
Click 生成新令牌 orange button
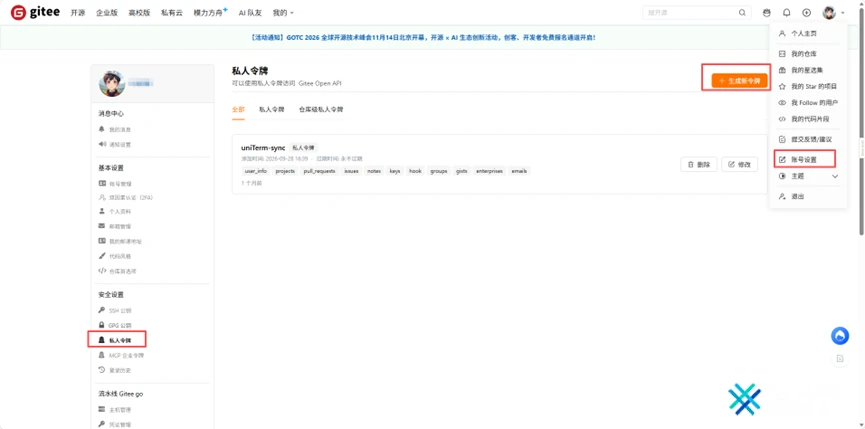[x=739, y=81]
